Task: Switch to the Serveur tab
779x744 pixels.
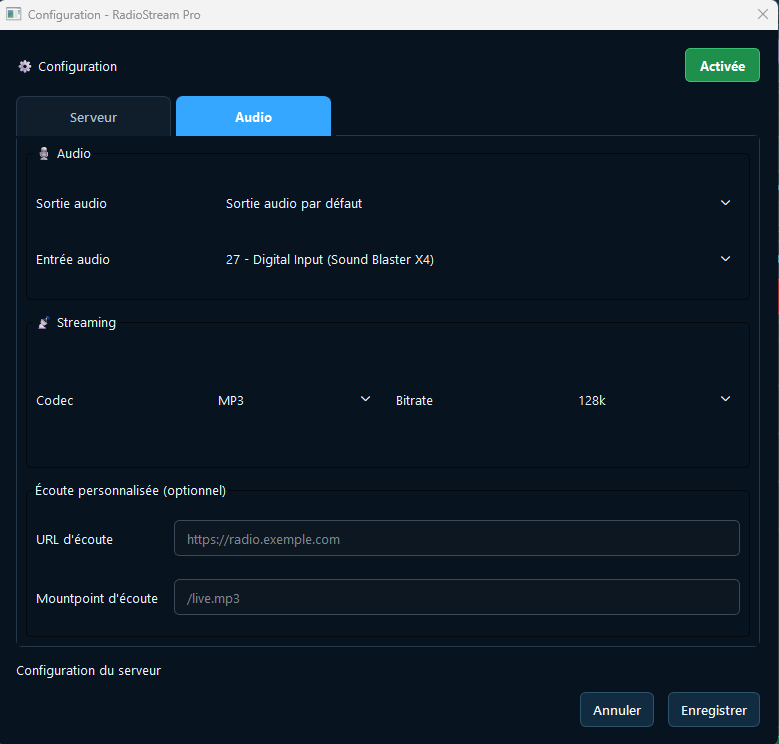Action: click(93, 117)
